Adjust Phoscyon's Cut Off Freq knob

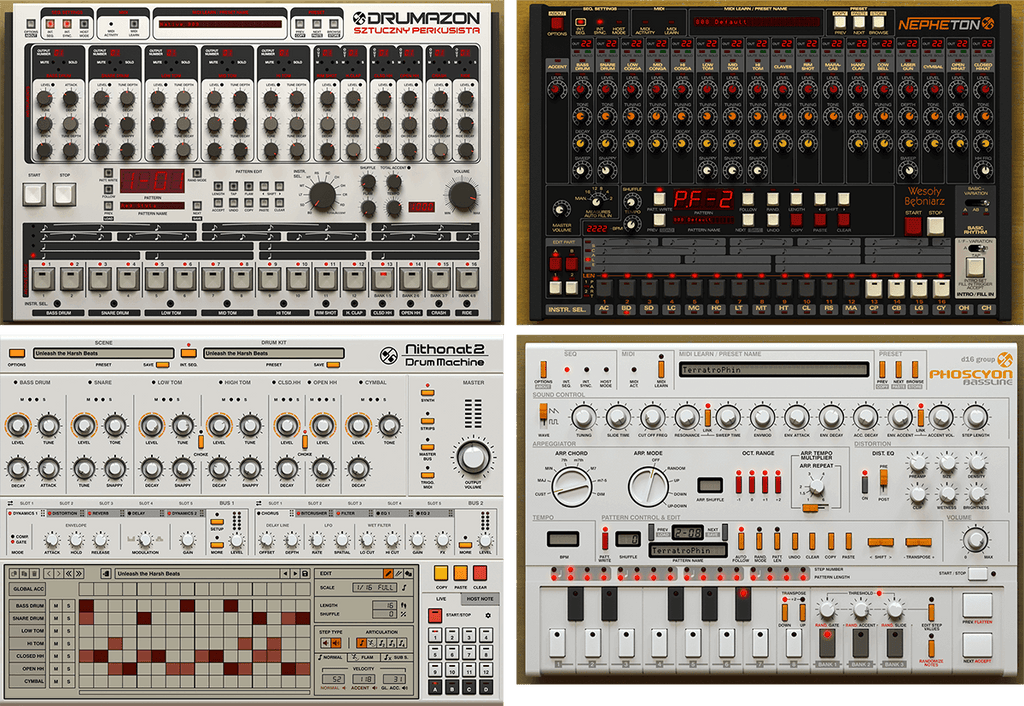(x=652, y=416)
